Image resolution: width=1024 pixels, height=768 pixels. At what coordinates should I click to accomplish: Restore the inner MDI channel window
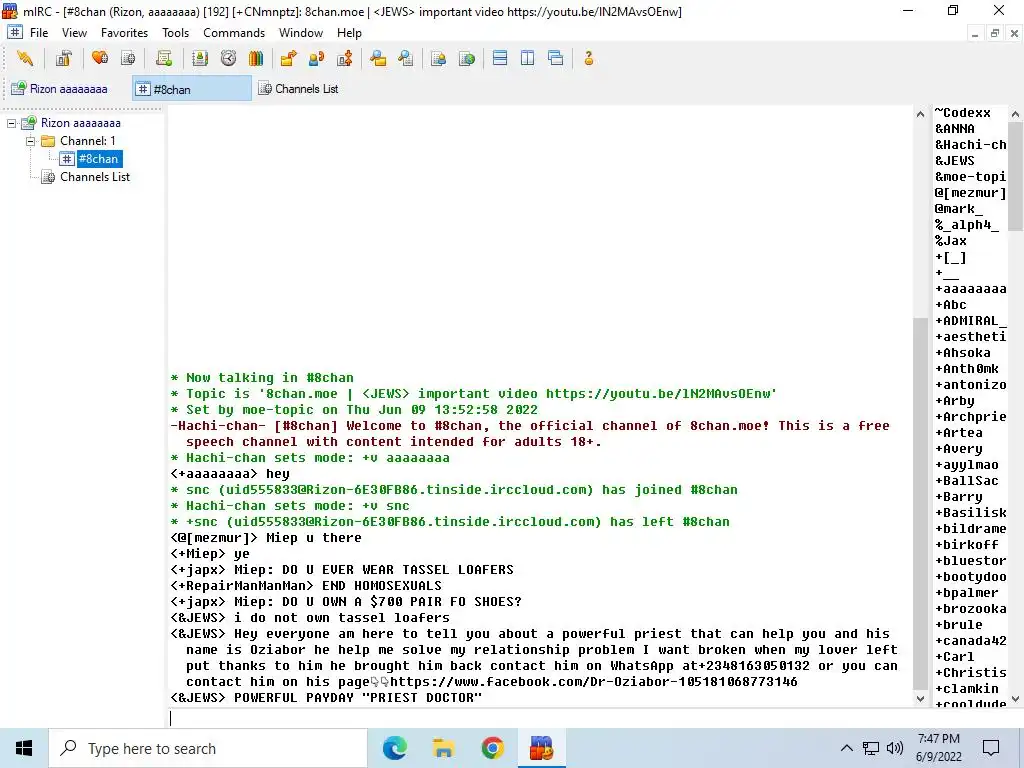click(x=995, y=33)
